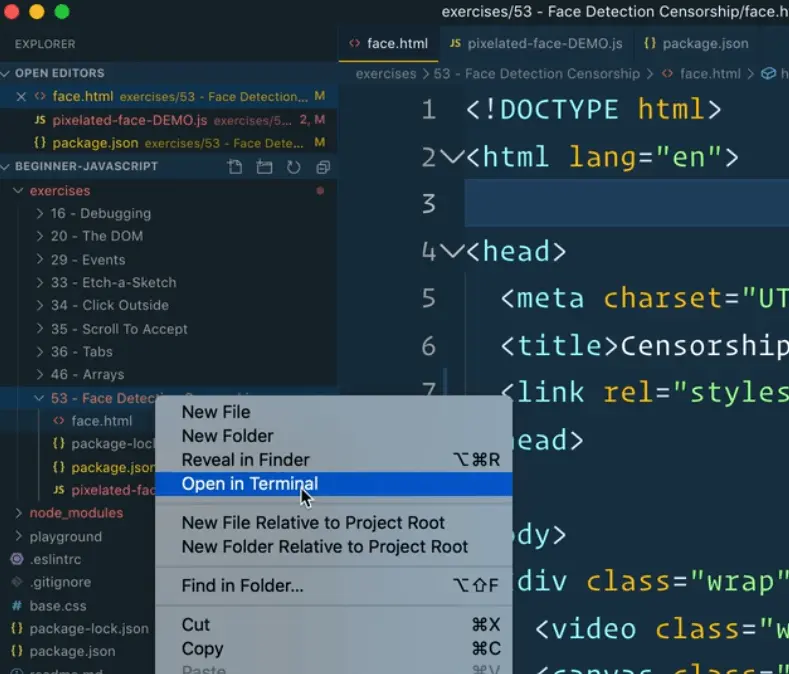The height and width of the screenshot is (674, 789).
Task: Click the .eslintrc file icon in explorer
Action: coord(17,559)
